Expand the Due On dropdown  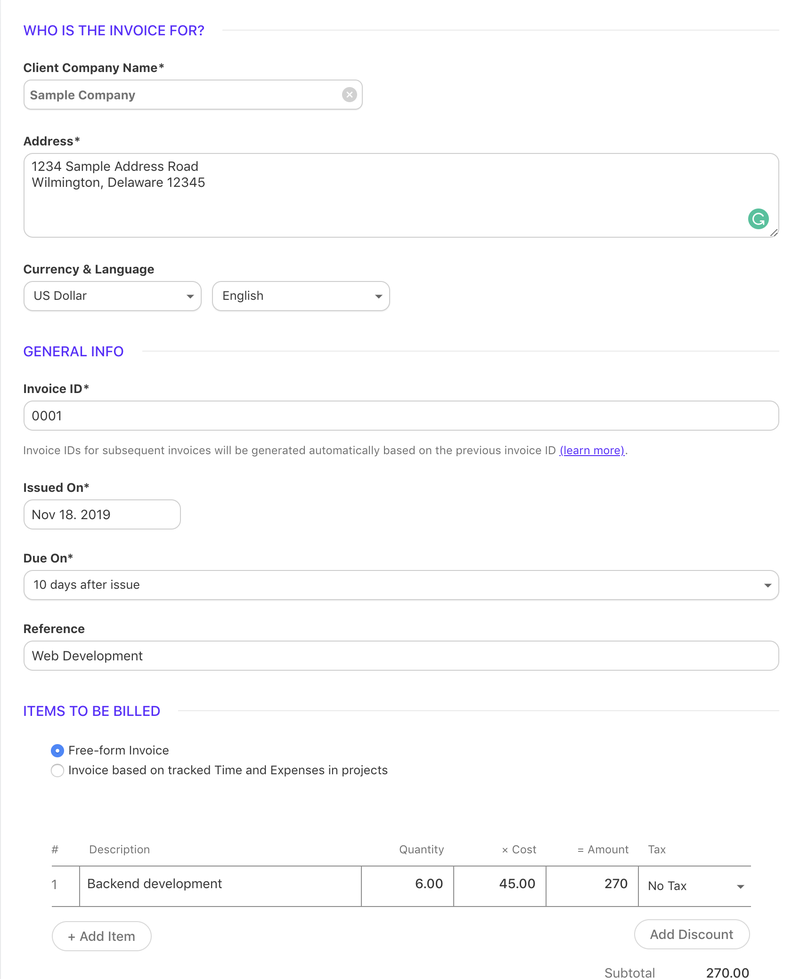point(401,585)
